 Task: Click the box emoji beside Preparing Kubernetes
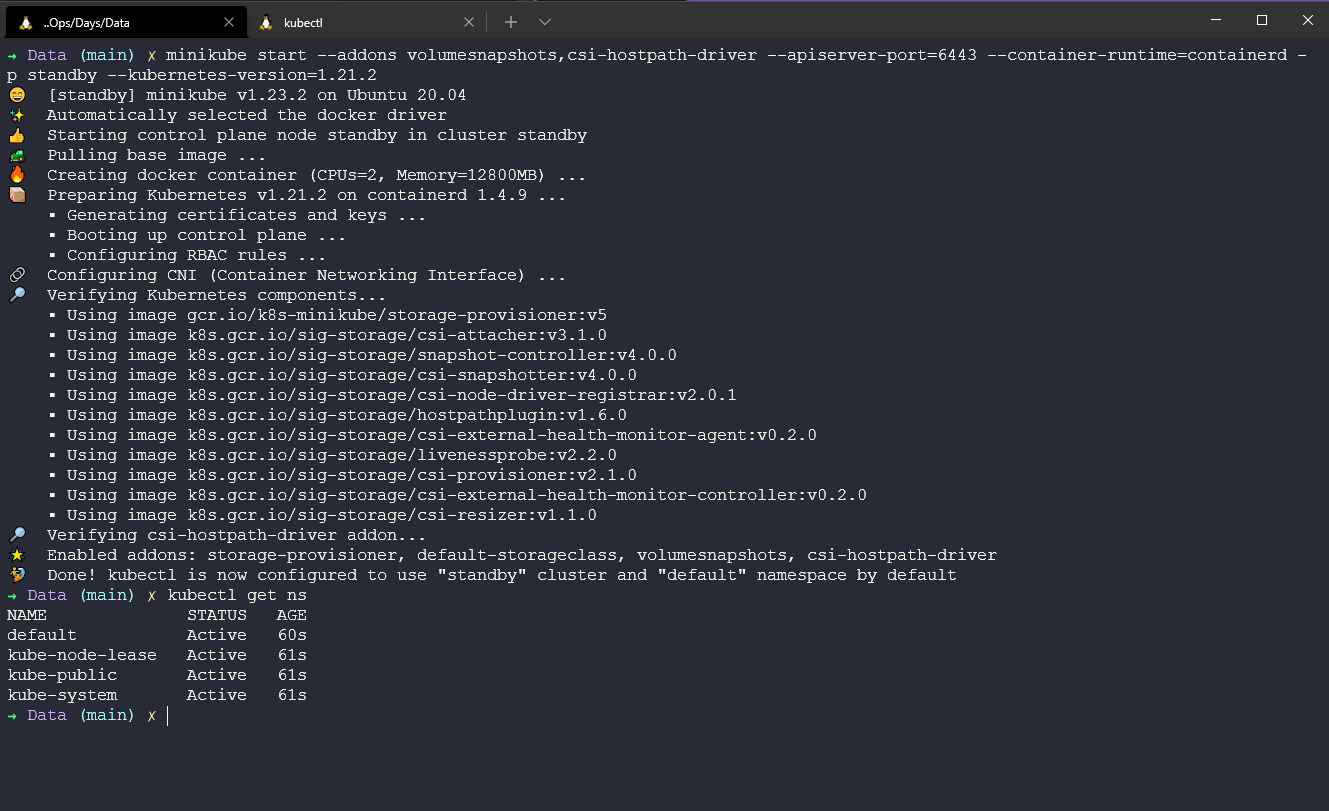(x=17, y=195)
